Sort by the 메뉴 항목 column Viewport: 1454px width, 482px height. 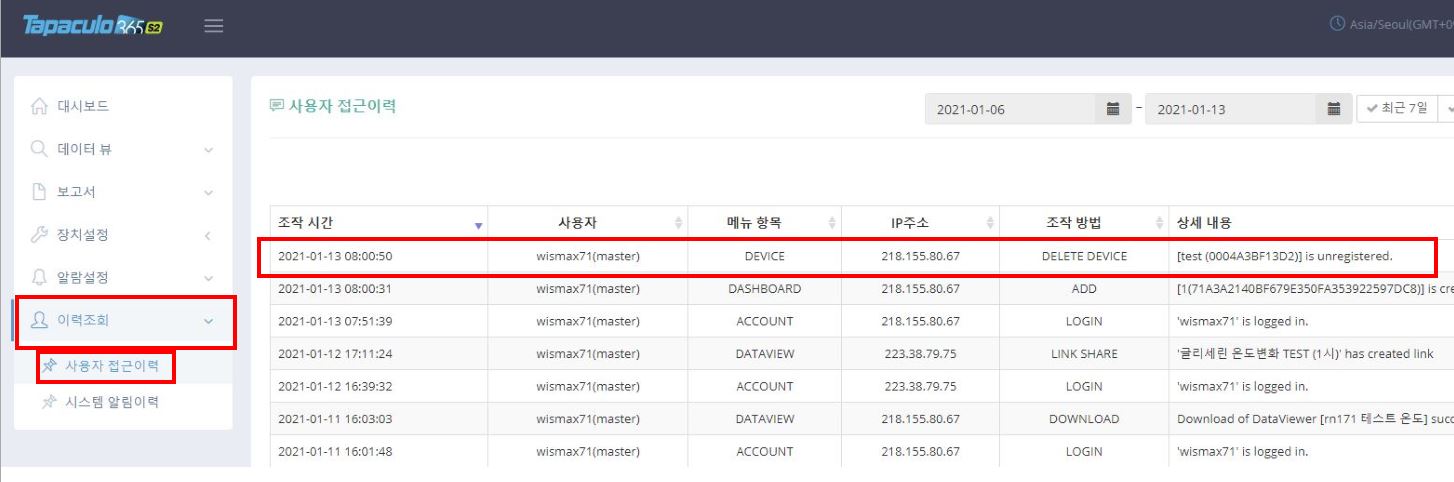click(765, 223)
